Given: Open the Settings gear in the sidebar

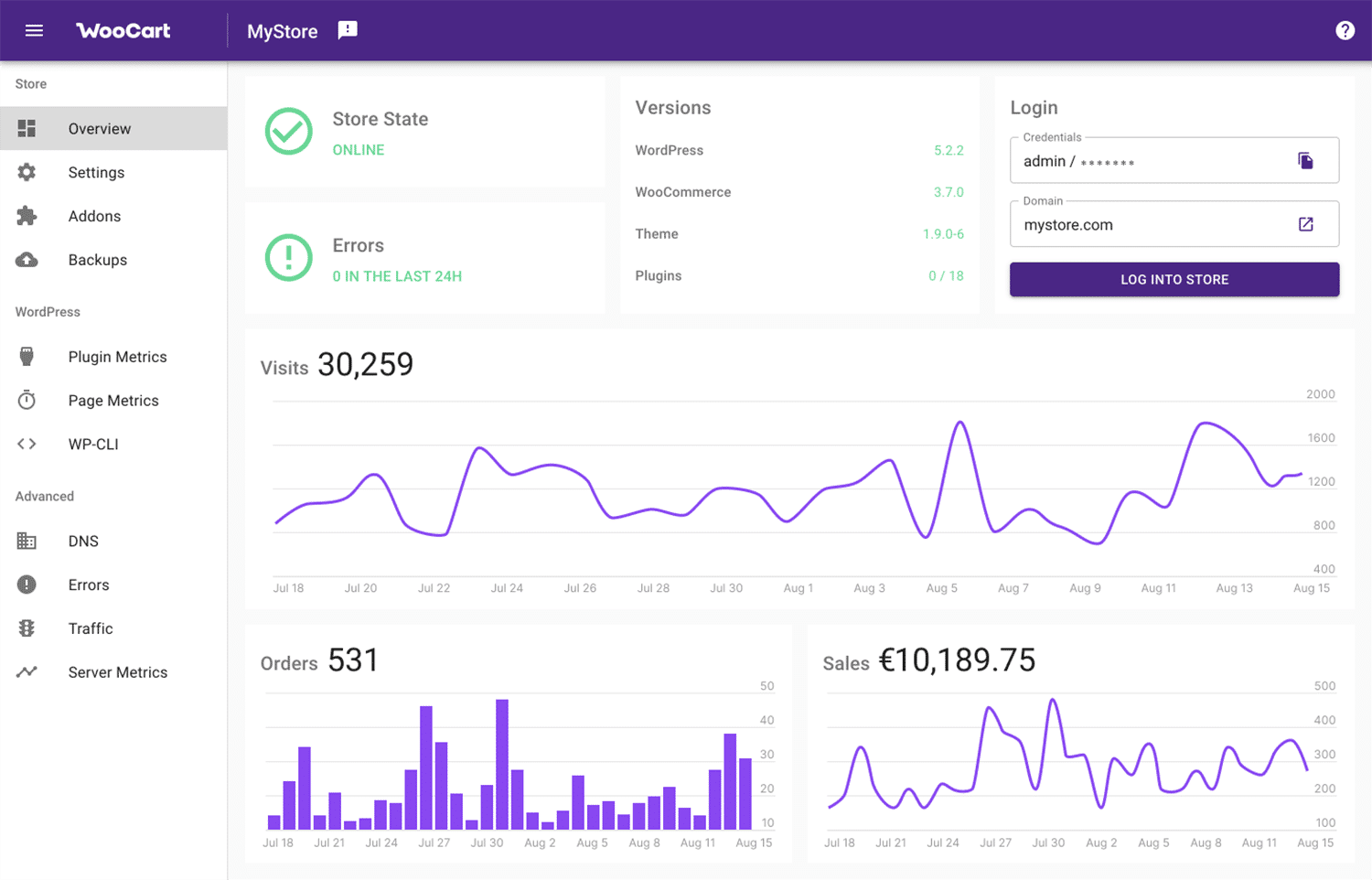Looking at the screenshot, I should coord(27,172).
